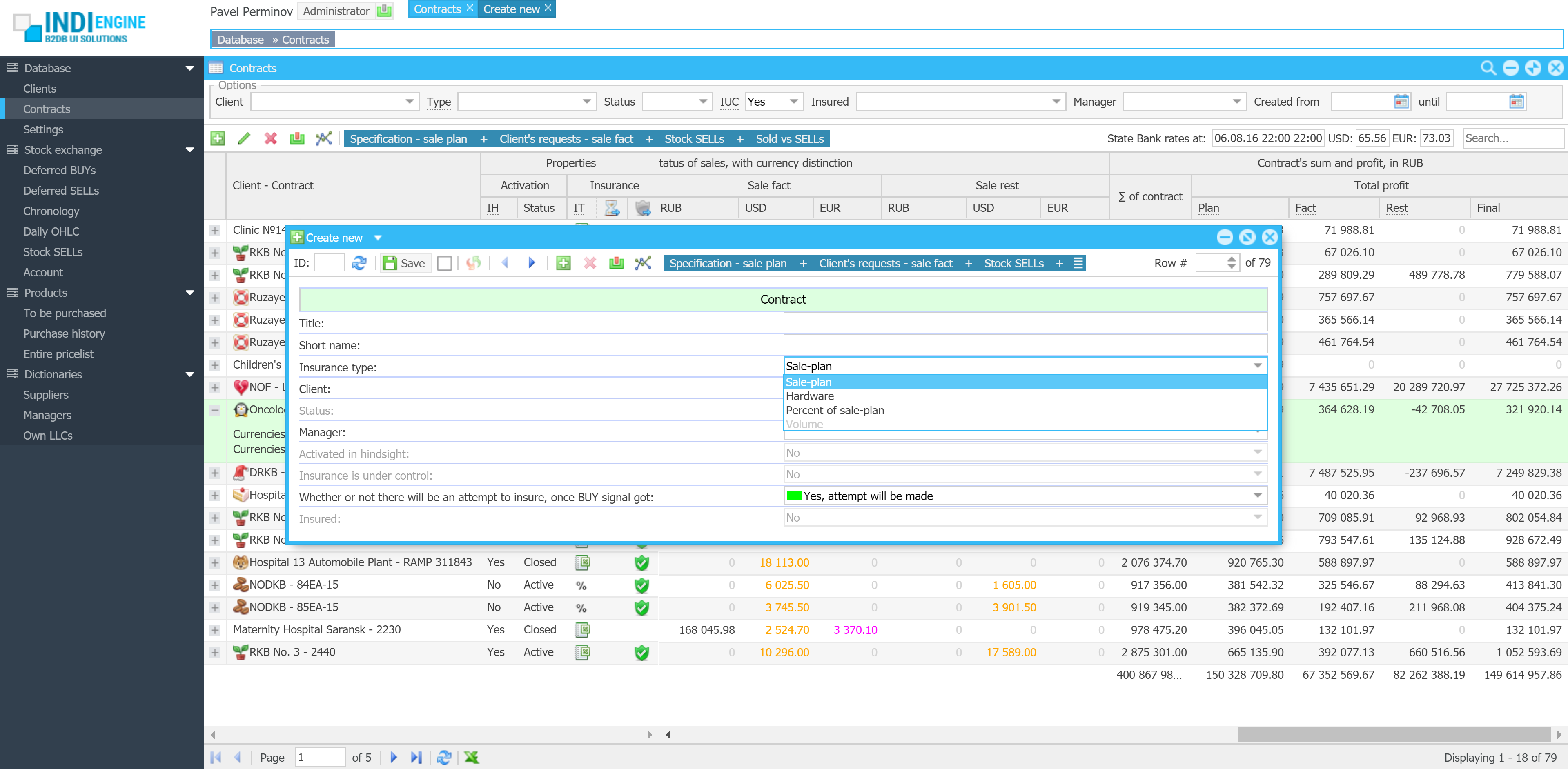Expand the NODKB - 84EA-15 row
Screen dimensions: 1568x769
click(215, 585)
